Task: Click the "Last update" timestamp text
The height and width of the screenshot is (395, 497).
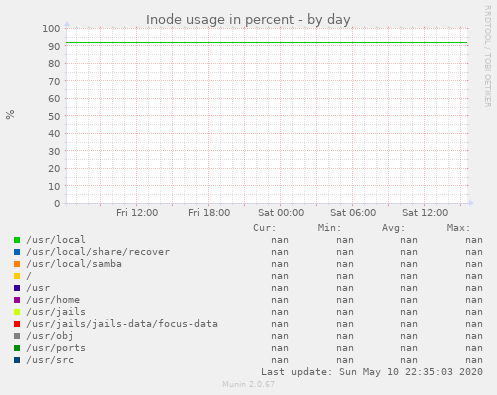Action: point(372,372)
